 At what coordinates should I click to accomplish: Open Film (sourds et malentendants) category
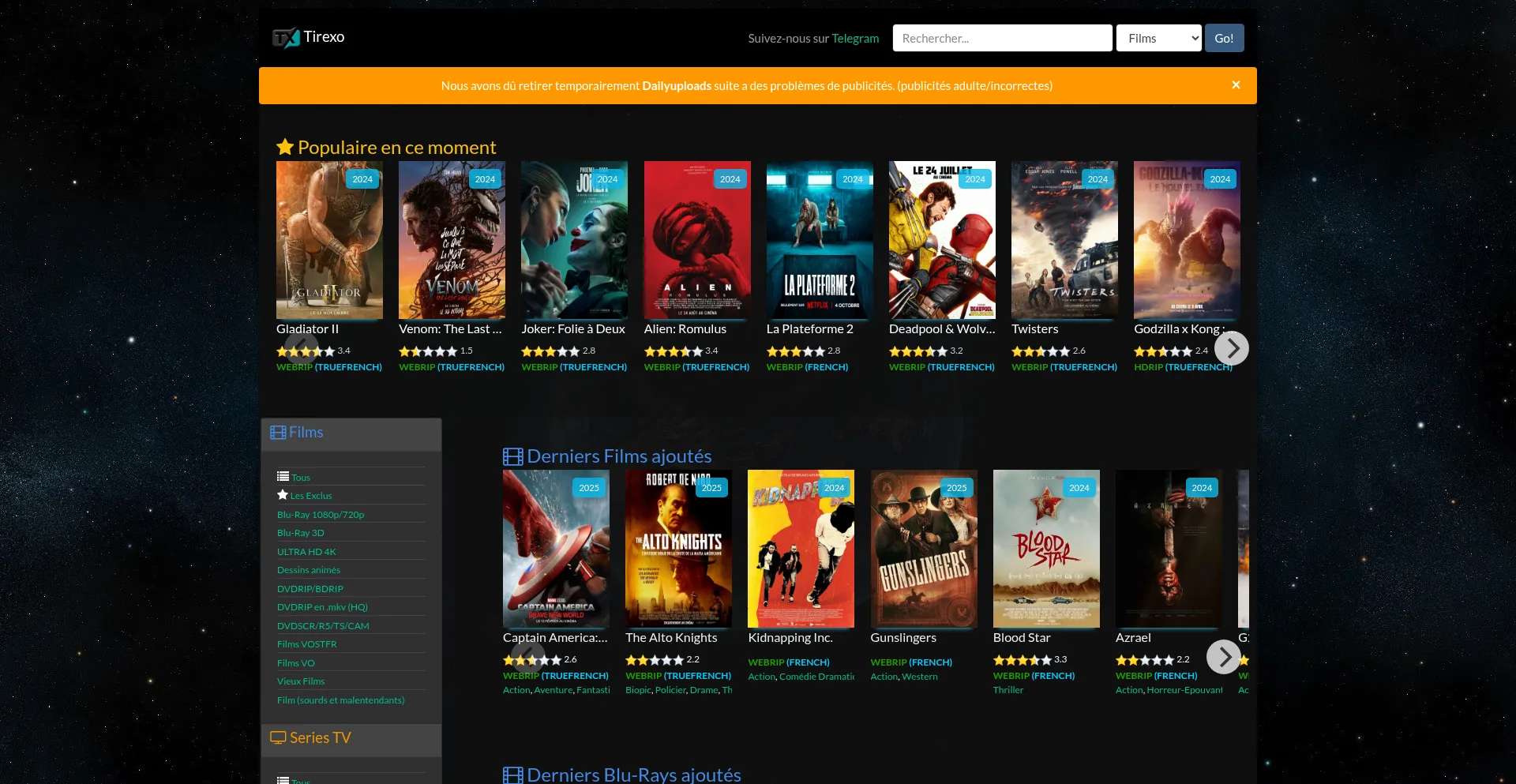coord(341,700)
